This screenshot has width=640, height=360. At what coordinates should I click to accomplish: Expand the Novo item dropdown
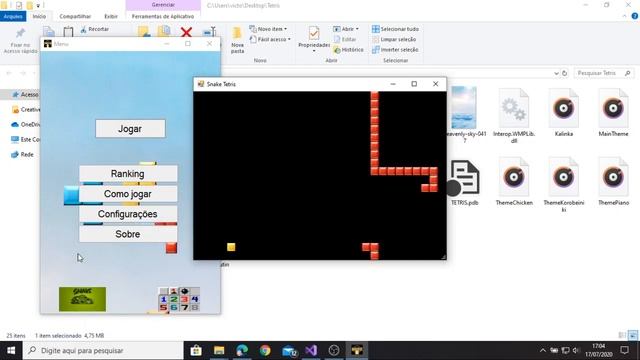tap(268, 29)
